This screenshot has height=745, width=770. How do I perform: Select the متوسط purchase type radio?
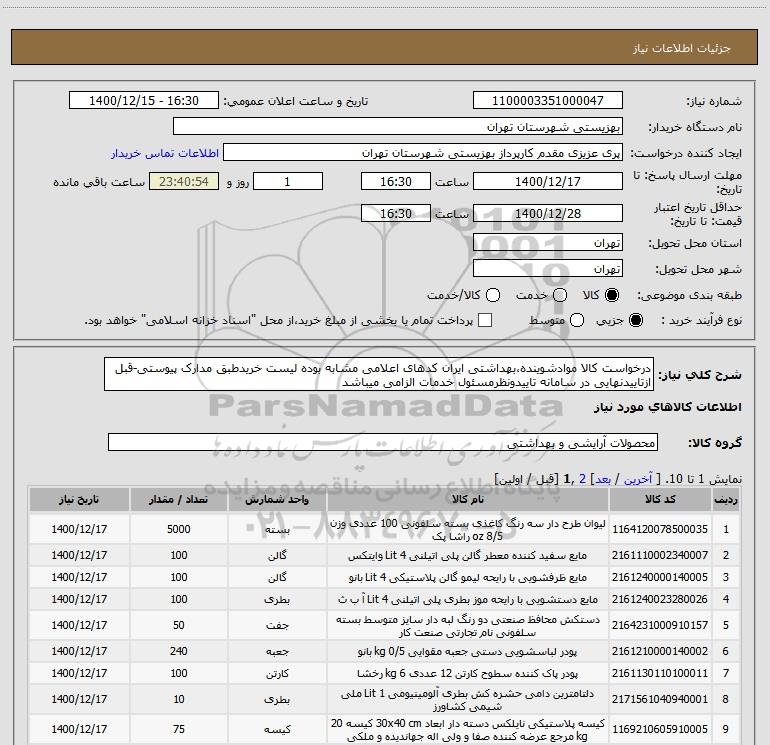click(x=577, y=320)
